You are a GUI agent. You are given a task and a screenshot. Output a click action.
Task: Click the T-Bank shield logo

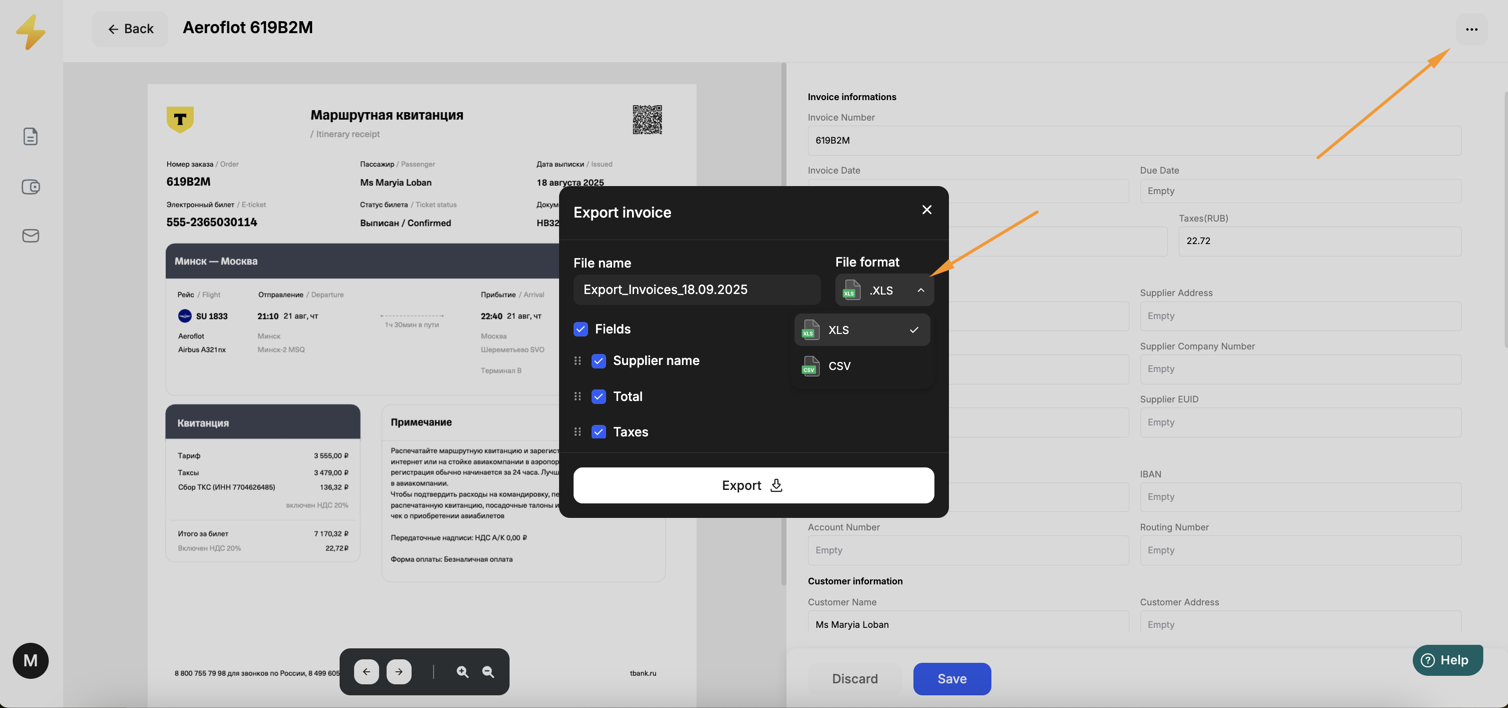(x=180, y=120)
